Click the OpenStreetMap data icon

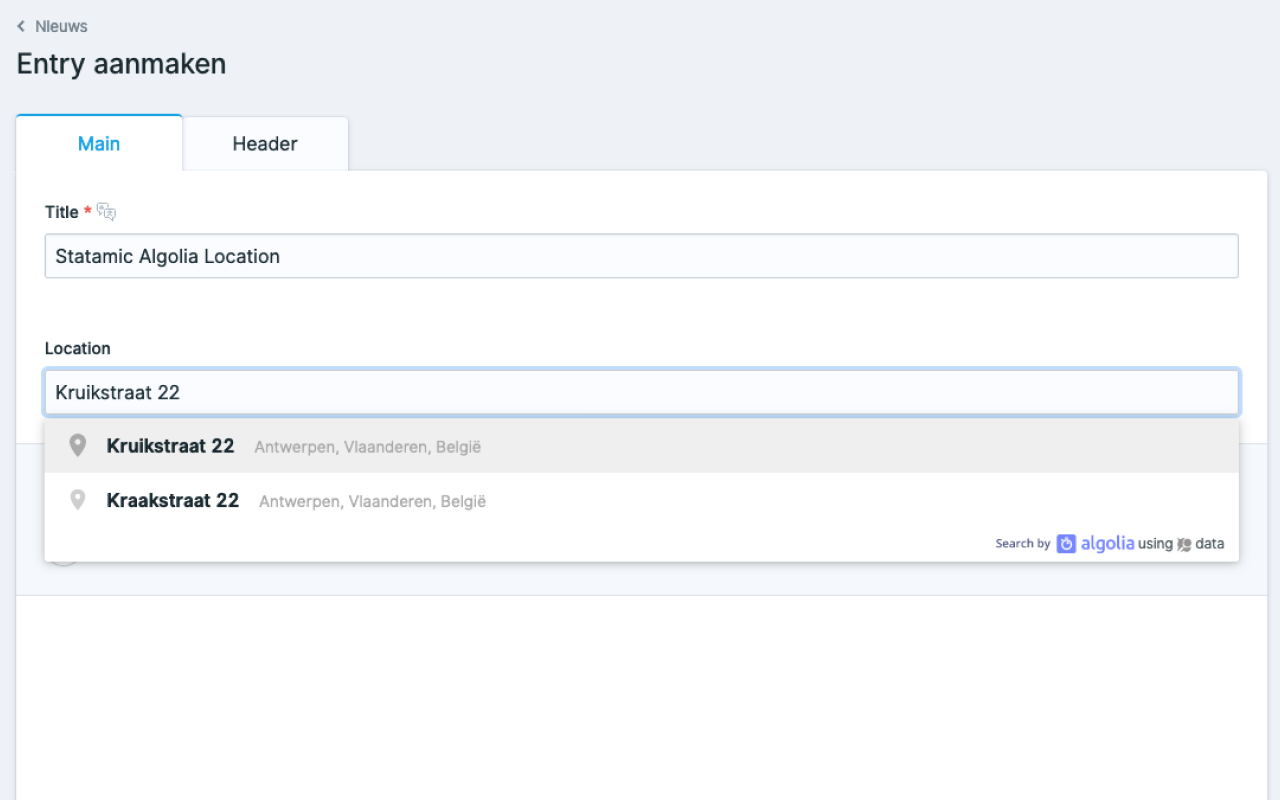coord(1184,544)
